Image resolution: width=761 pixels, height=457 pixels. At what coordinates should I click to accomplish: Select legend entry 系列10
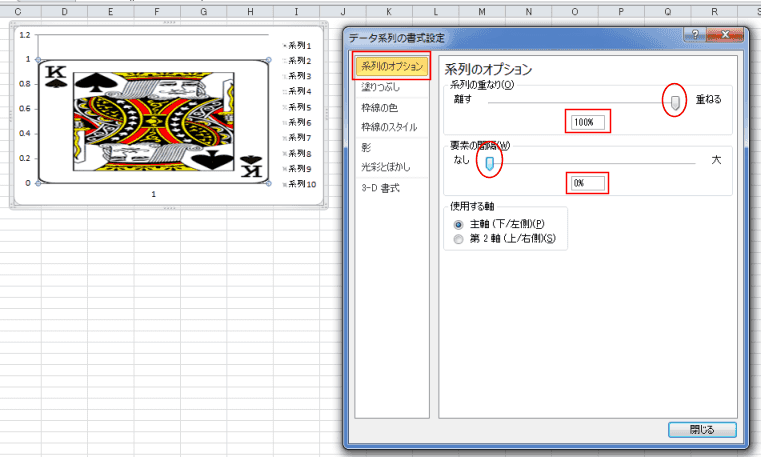coord(299,184)
